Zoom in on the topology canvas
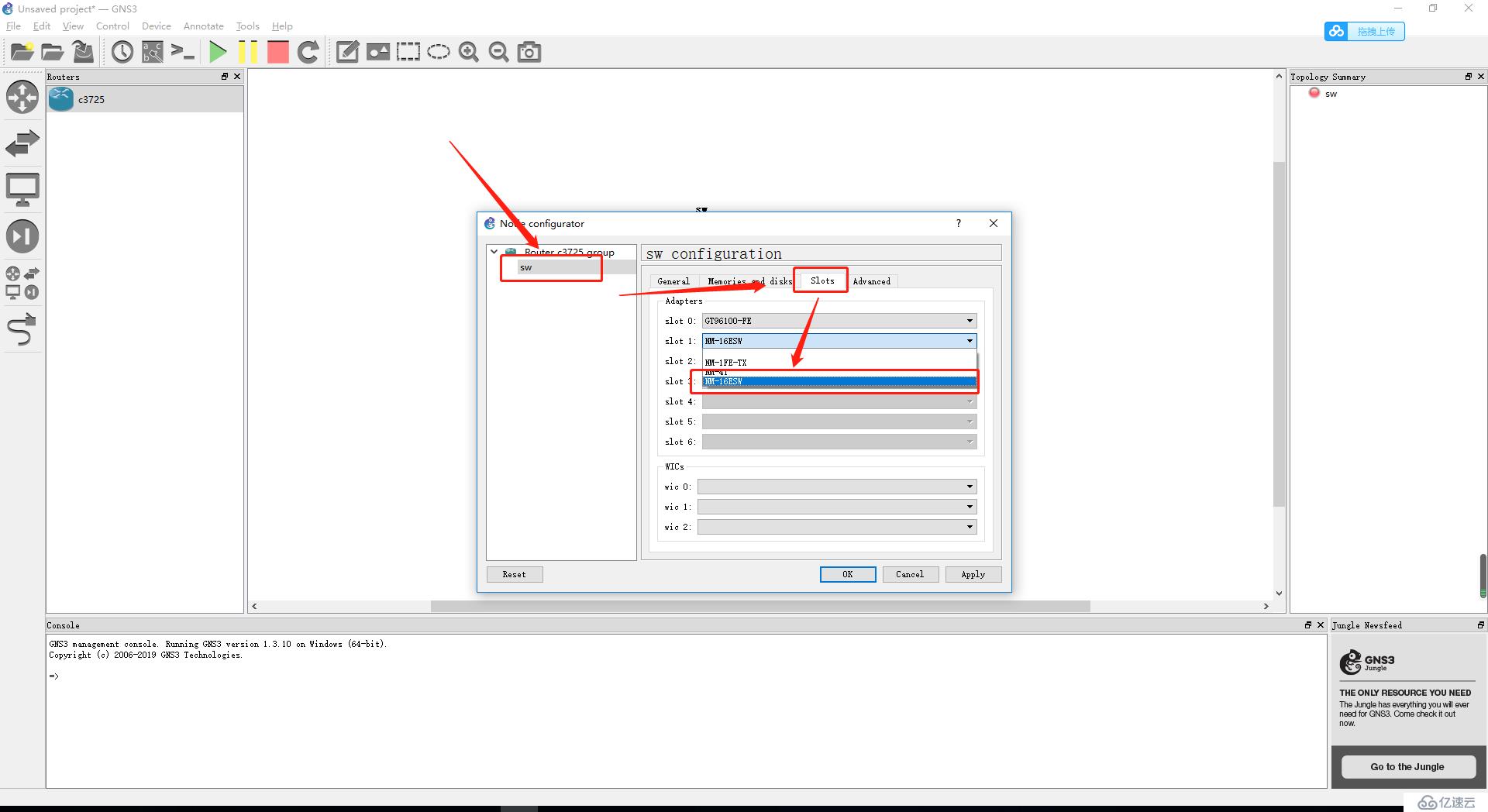This screenshot has height=812, width=1488. click(469, 52)
